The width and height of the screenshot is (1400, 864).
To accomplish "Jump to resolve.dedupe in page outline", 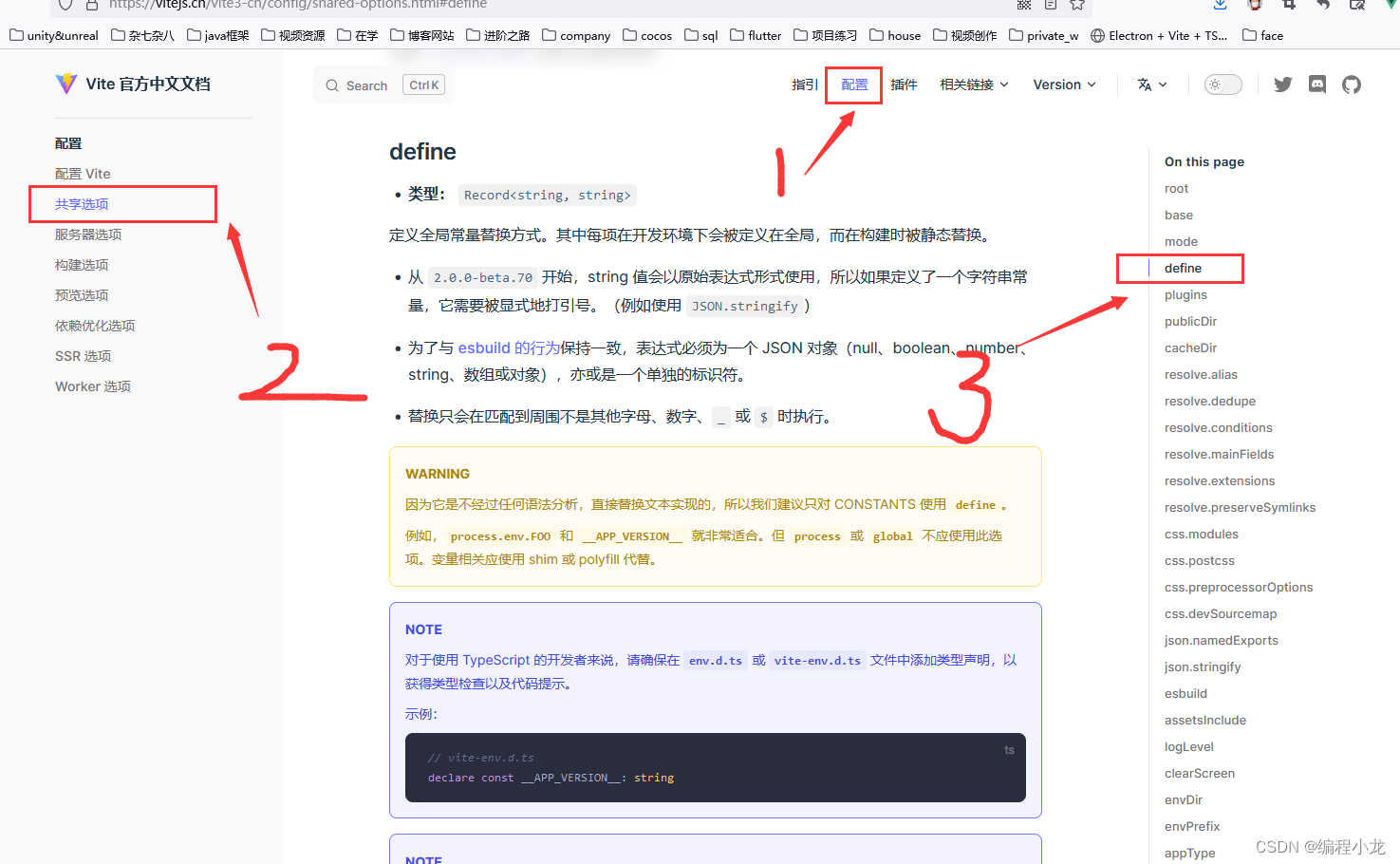I will pos(1210,402).
